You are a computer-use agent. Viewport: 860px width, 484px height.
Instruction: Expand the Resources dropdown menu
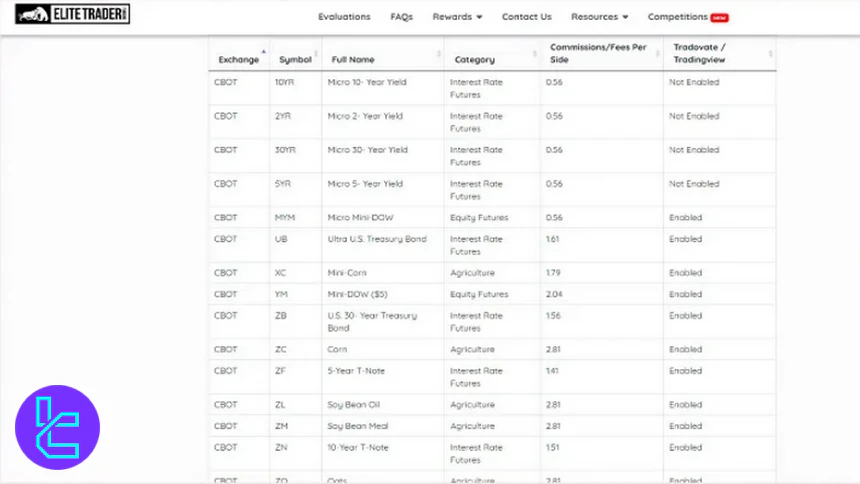click(x=599, y=17)
